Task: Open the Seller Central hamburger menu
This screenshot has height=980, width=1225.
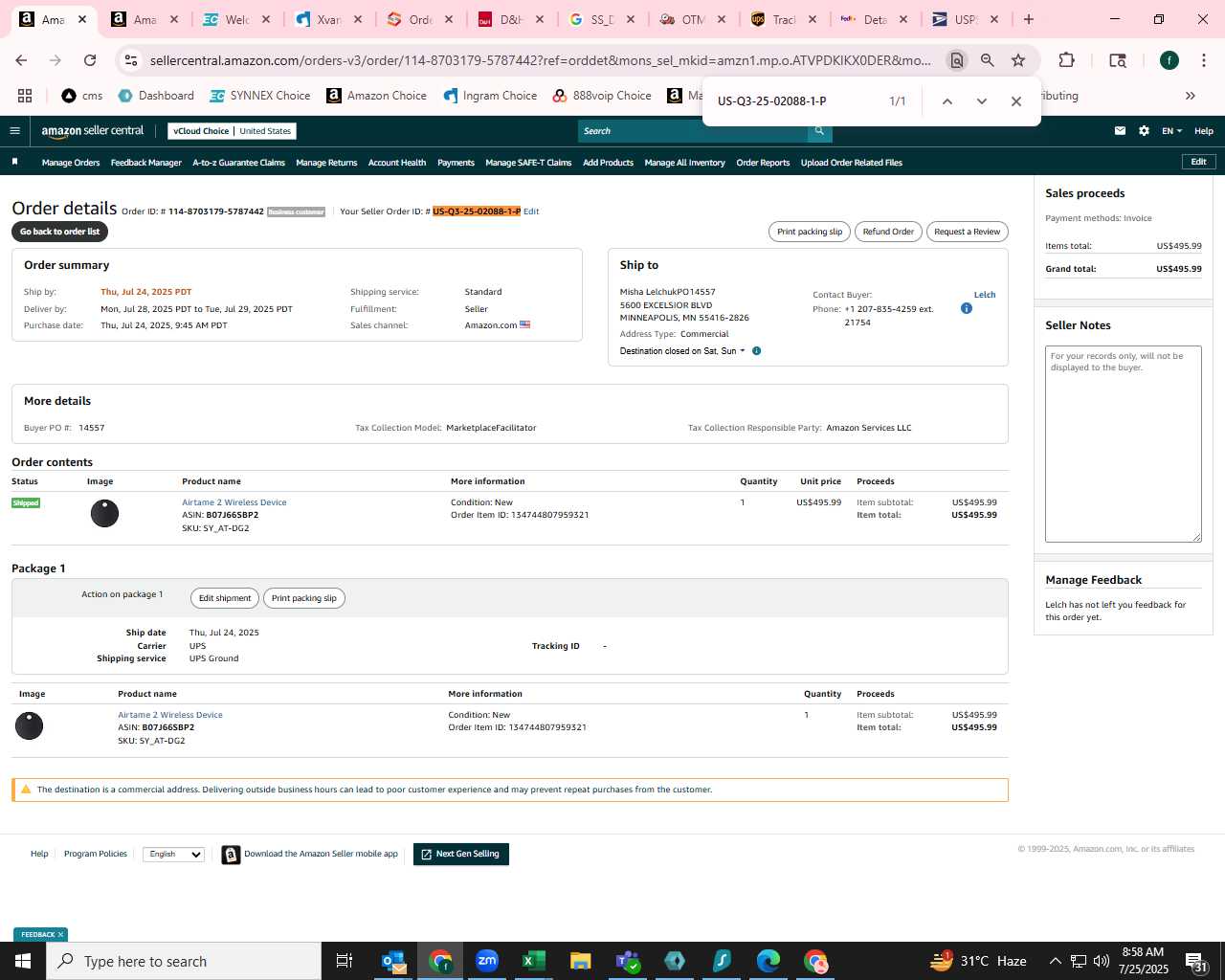Action: pos(14,131)
